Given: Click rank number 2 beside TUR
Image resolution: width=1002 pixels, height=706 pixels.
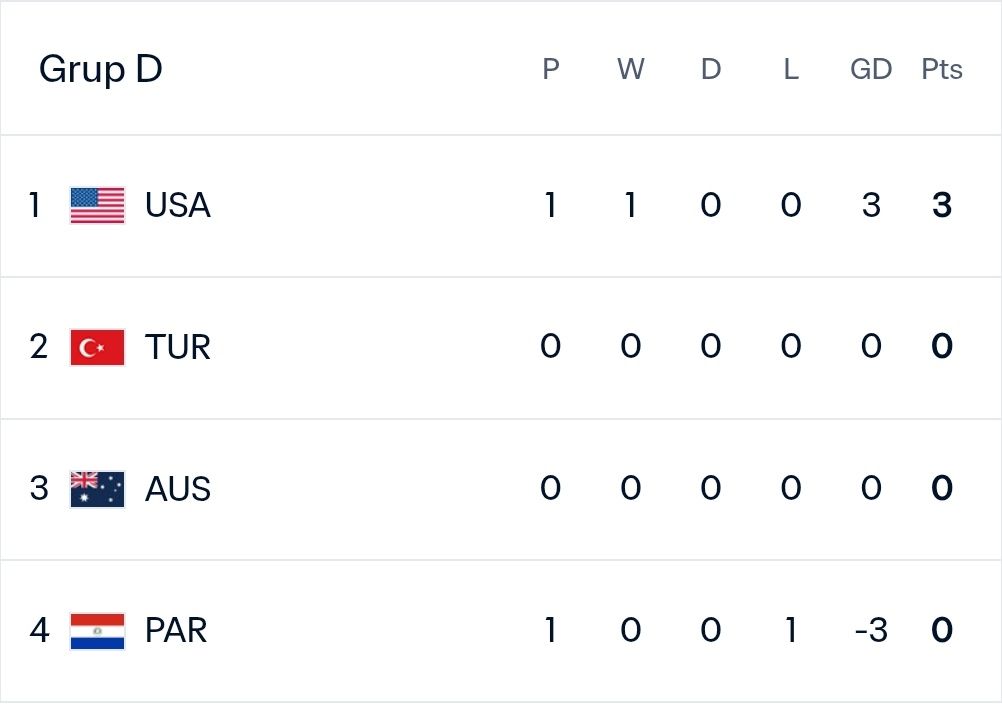Looking at the screenshot, I should pos(38,347).
